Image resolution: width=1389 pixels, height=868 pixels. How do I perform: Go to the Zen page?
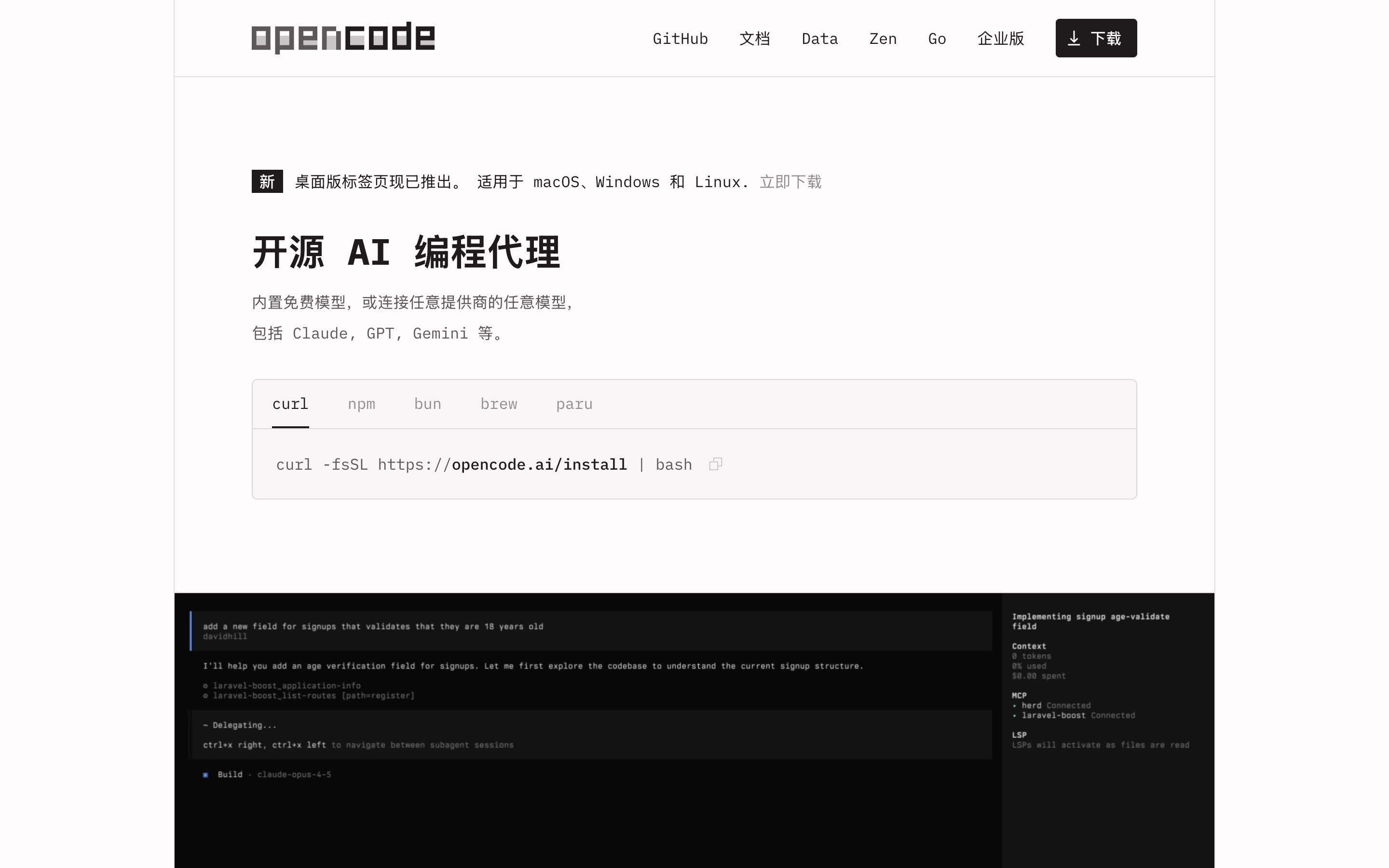click(883, 39)
